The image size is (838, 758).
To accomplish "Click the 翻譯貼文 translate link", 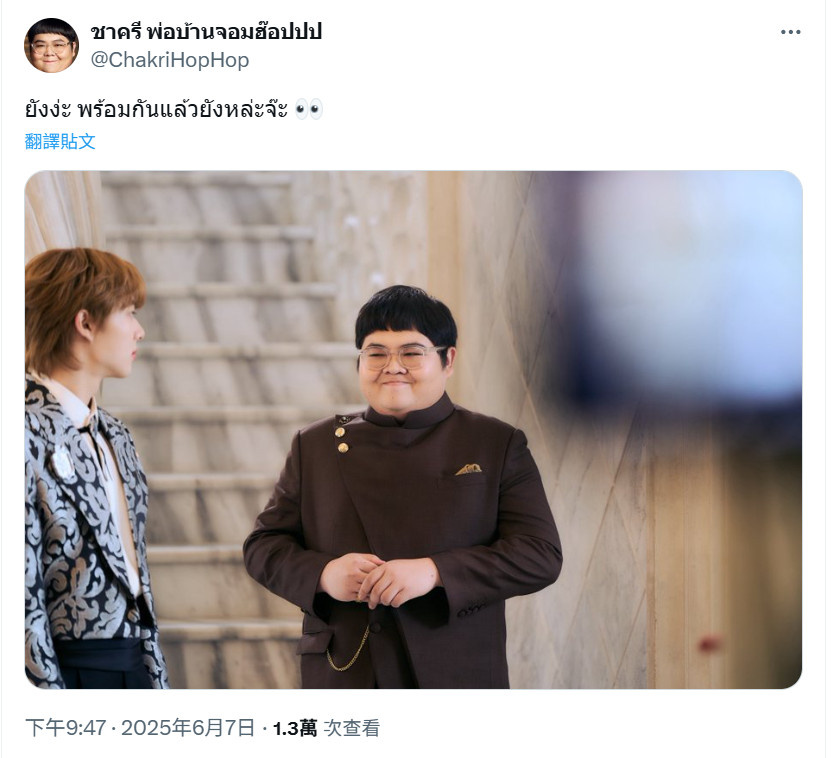I will (60, 142).
